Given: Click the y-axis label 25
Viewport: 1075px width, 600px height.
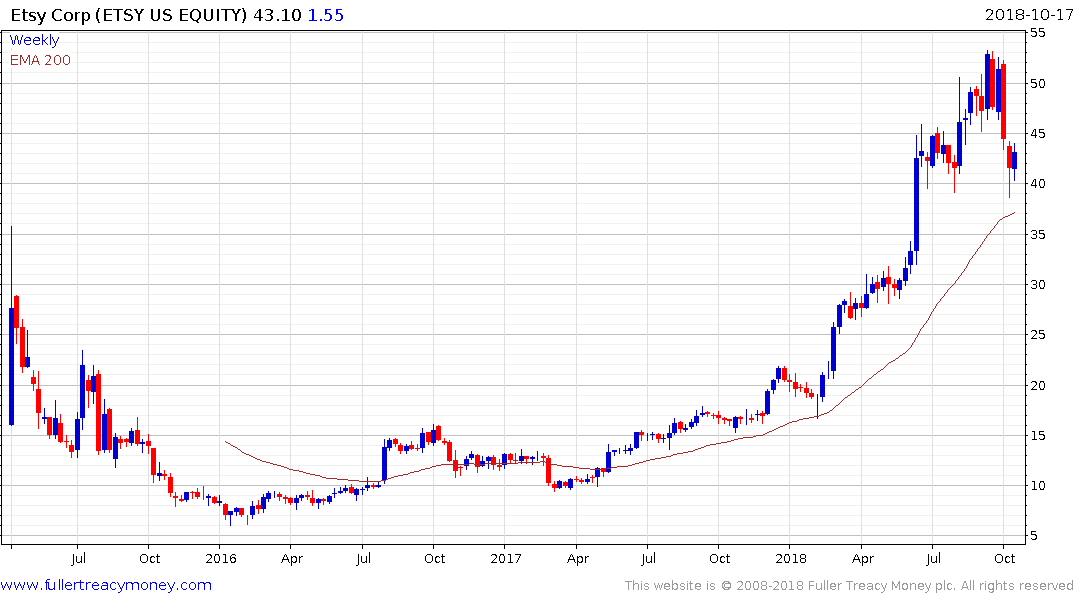Looking at the screenshot, I should [1037, 335].
